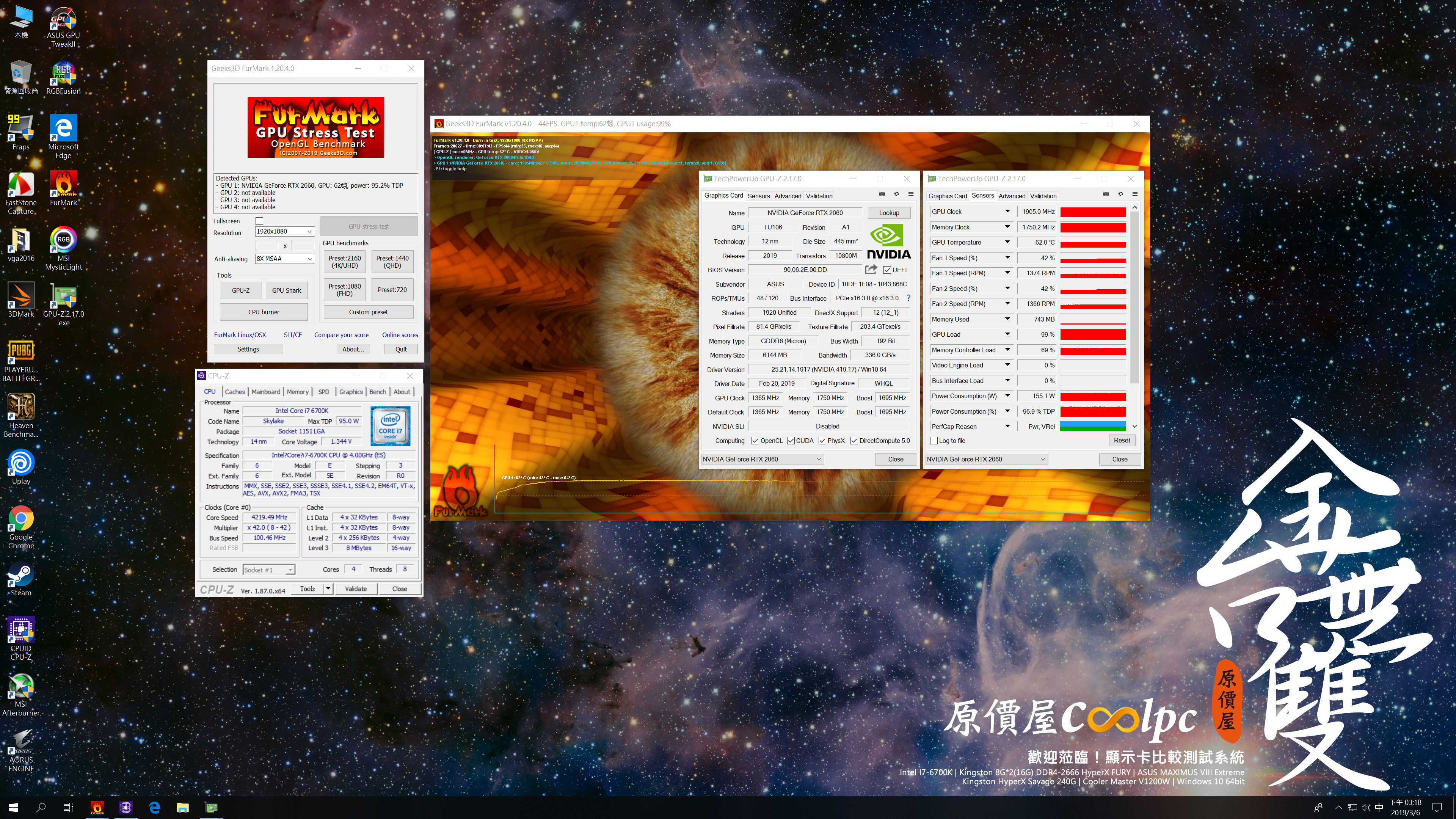This screenshot has width=1456, height=819.
Task: Click taskbar clock showing 03:18
Action: pyautogui.click(x=1405, y=807)
